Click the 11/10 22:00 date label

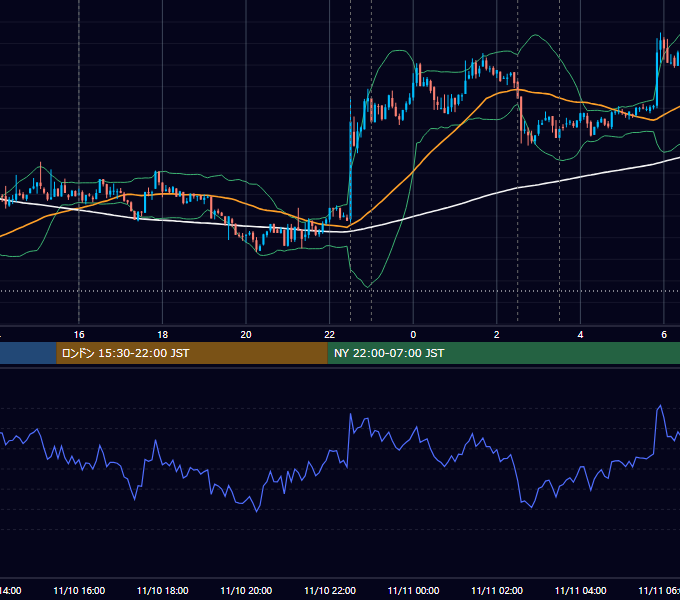(x=330, y=591)
